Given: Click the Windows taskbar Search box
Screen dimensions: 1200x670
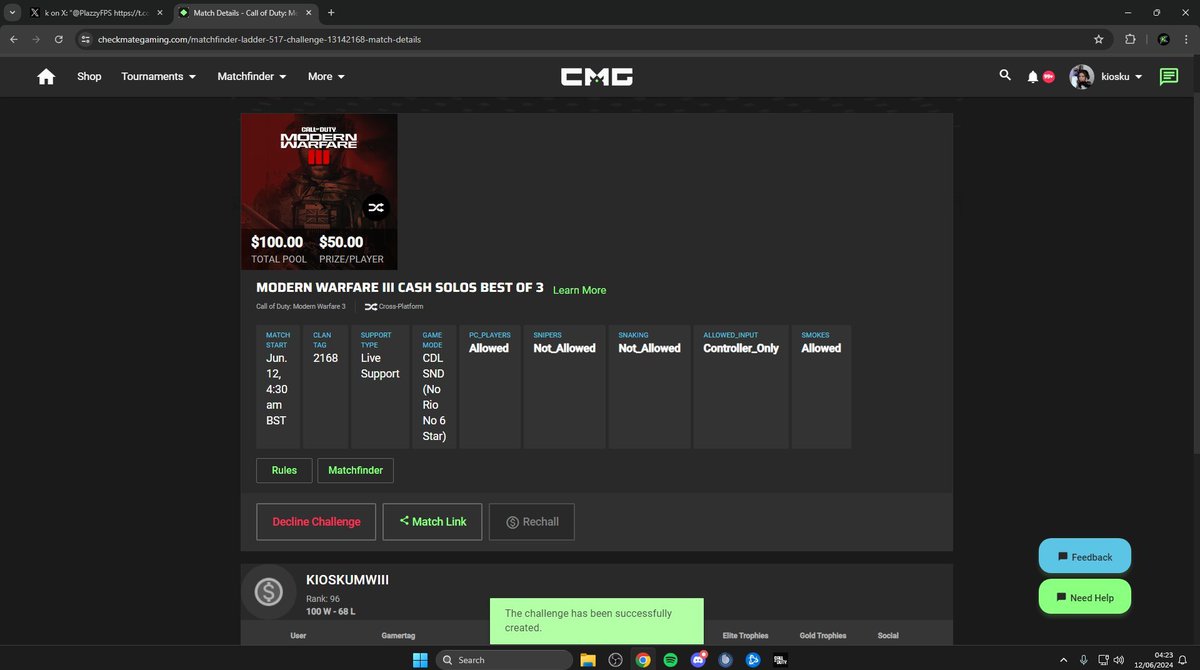Looking at the screenshot, I should tap(504, 659).
